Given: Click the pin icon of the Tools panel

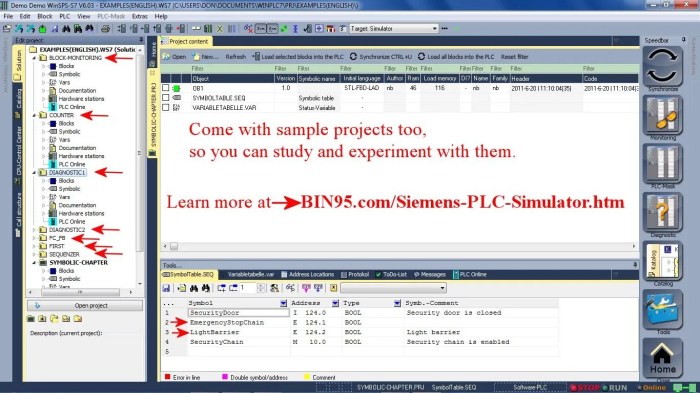Looking at the screenshot, I should tap(635, 265).
